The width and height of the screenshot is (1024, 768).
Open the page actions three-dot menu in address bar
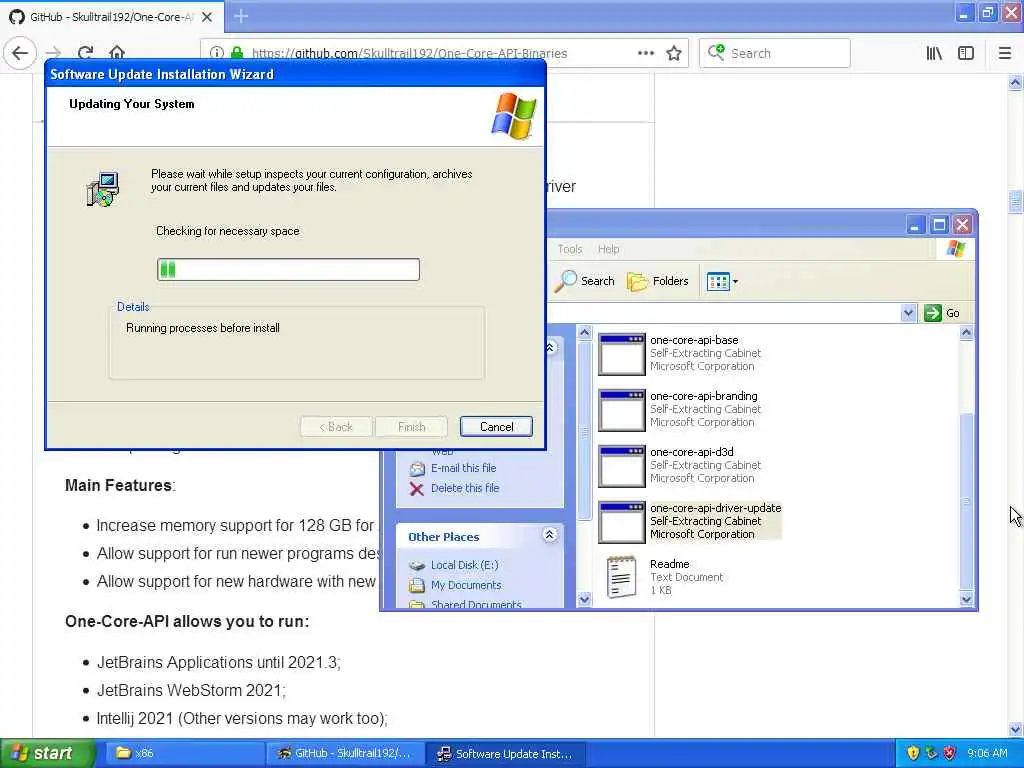[x=645, y=53]
